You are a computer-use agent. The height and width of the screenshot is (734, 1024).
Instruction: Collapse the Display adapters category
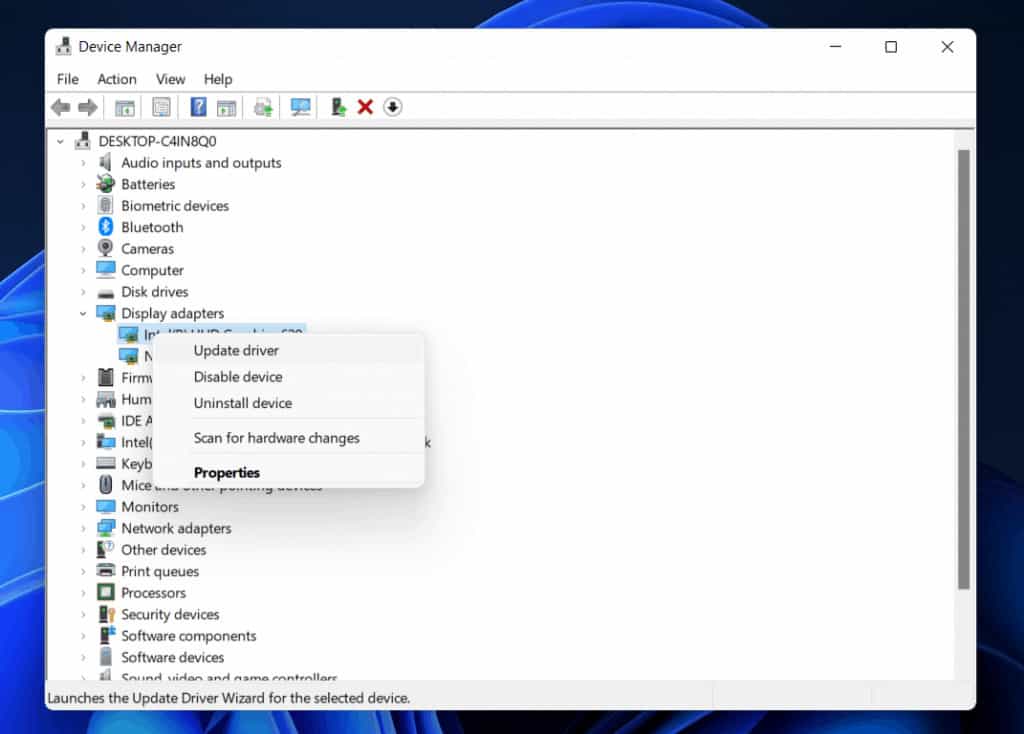pyautogui.click(x=84, y=313)
